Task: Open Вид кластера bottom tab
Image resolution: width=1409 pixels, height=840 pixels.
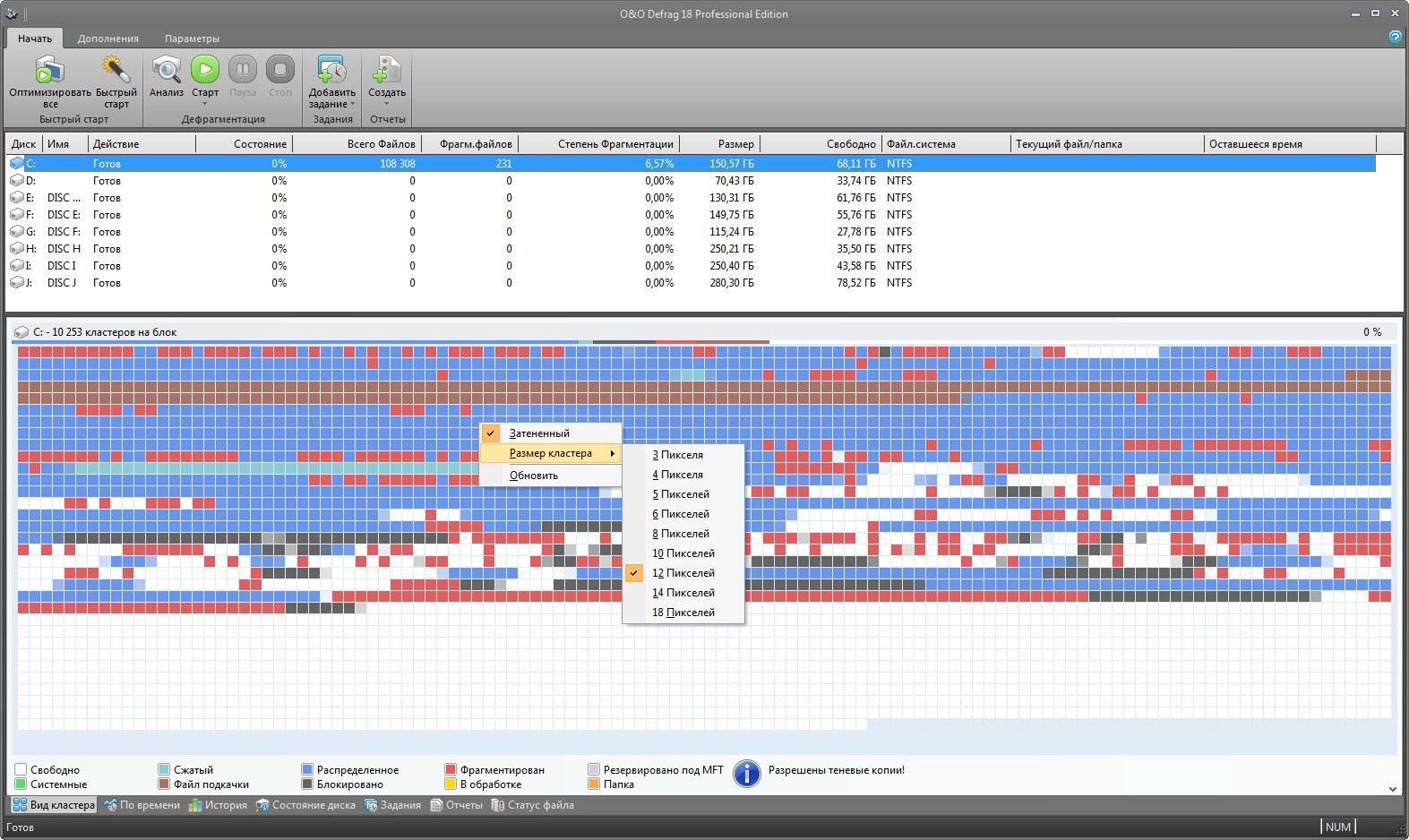Action: (54, 805)
